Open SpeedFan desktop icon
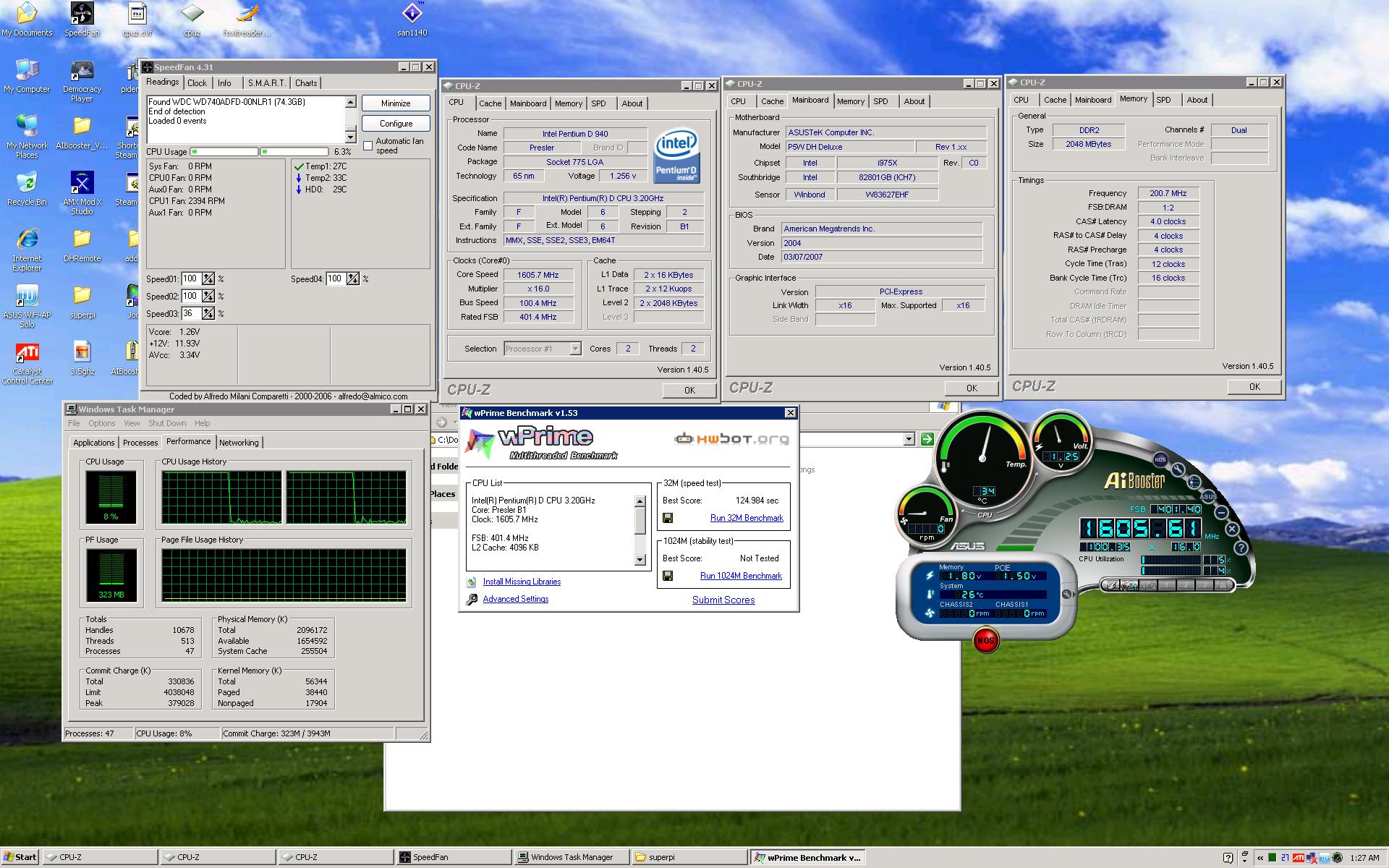The image size is (1389, 868). pos(82,20)
